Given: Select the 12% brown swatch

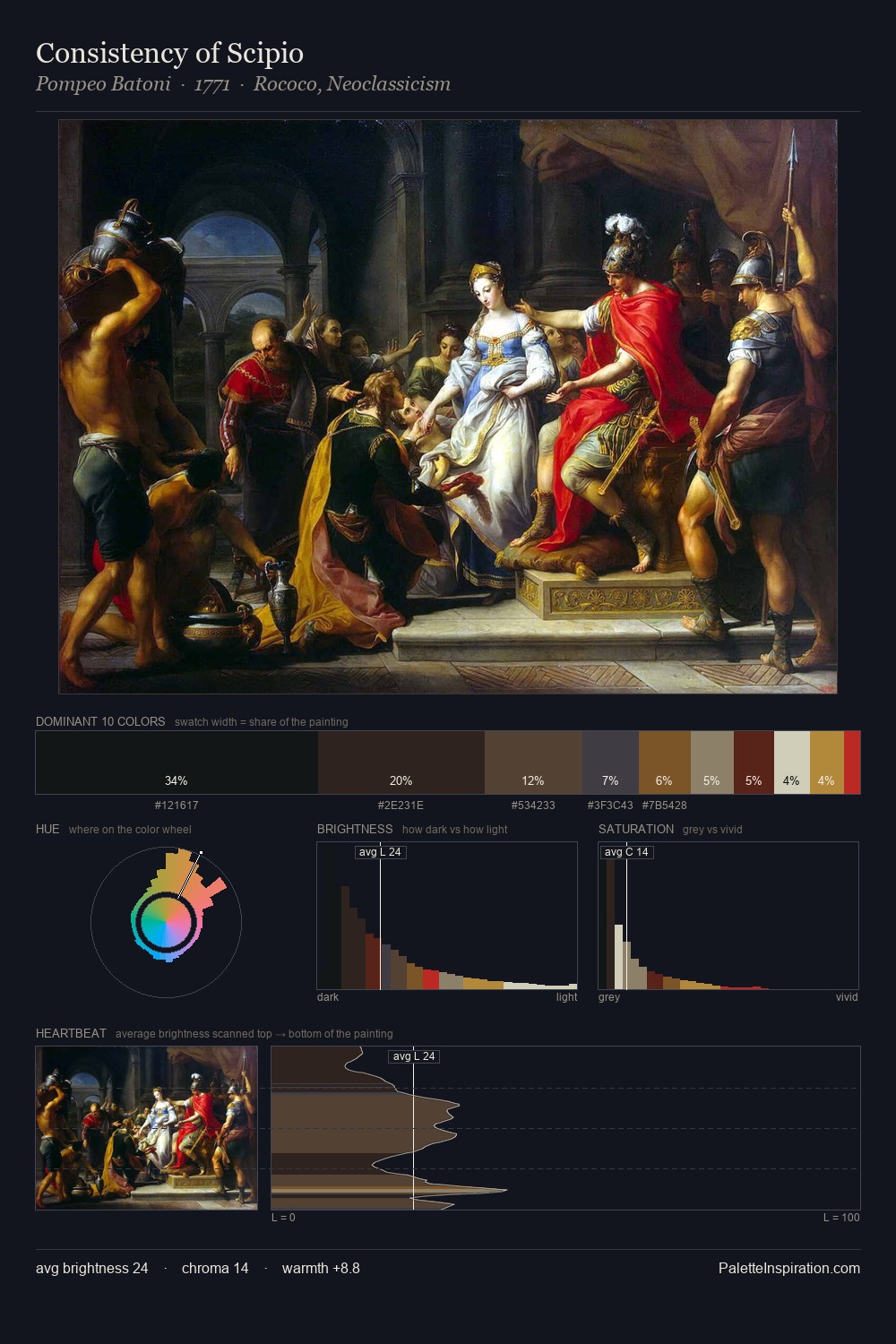Looking at the screenshot, I should pos(533,762).
